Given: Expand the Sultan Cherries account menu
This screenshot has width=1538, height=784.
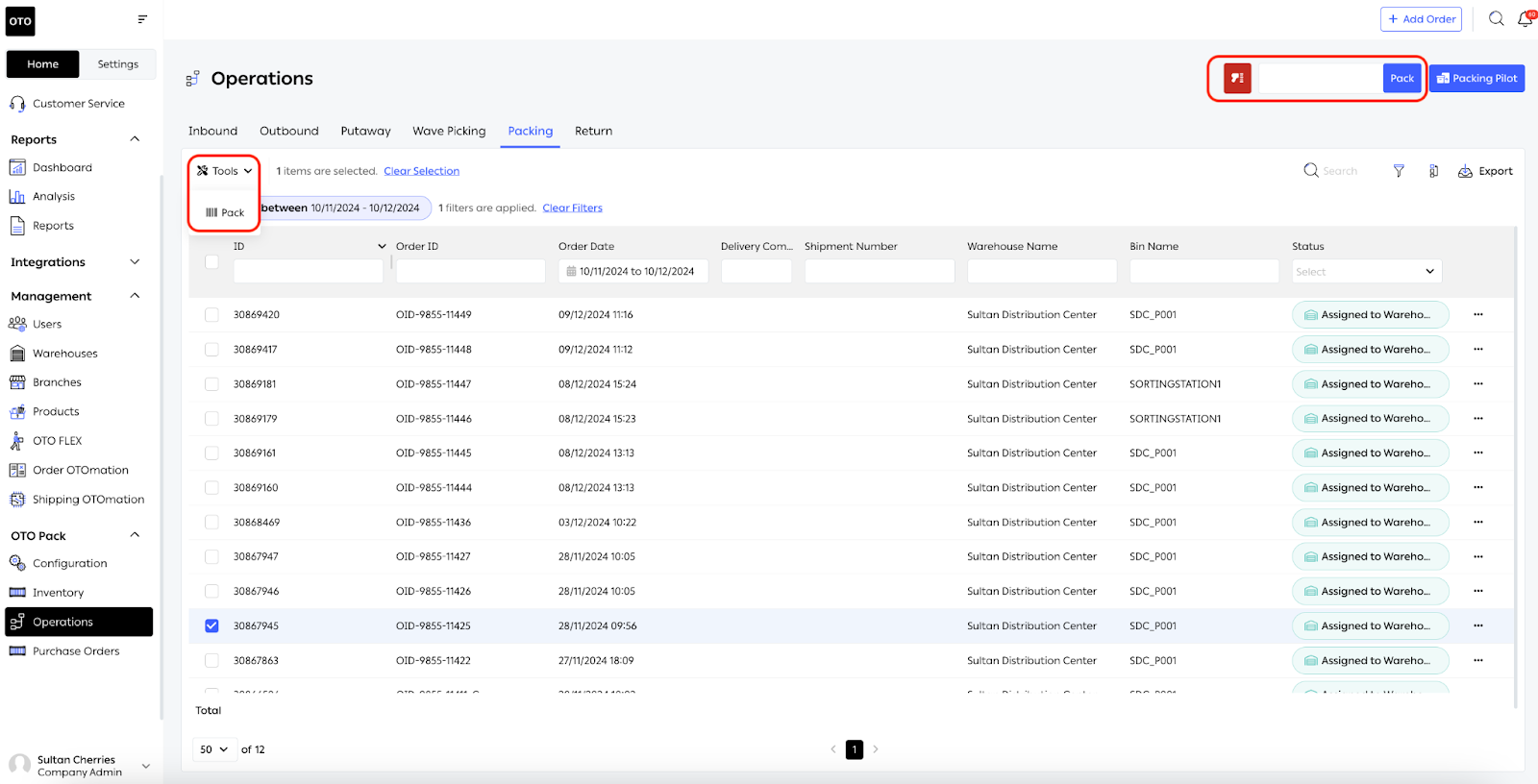Looking at the screenshot, I should pos(146,766).
